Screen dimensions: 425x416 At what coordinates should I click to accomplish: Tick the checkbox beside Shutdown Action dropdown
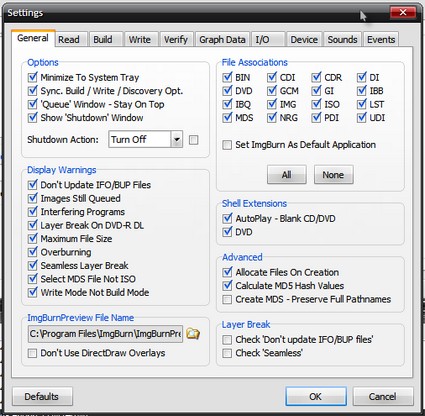click(193, 140)
